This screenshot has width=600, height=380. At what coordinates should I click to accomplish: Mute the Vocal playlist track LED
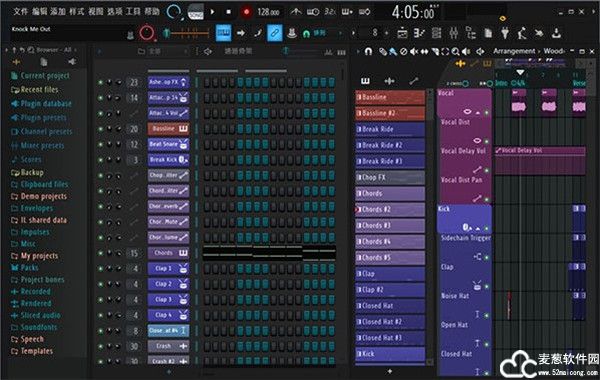[487, 113]
